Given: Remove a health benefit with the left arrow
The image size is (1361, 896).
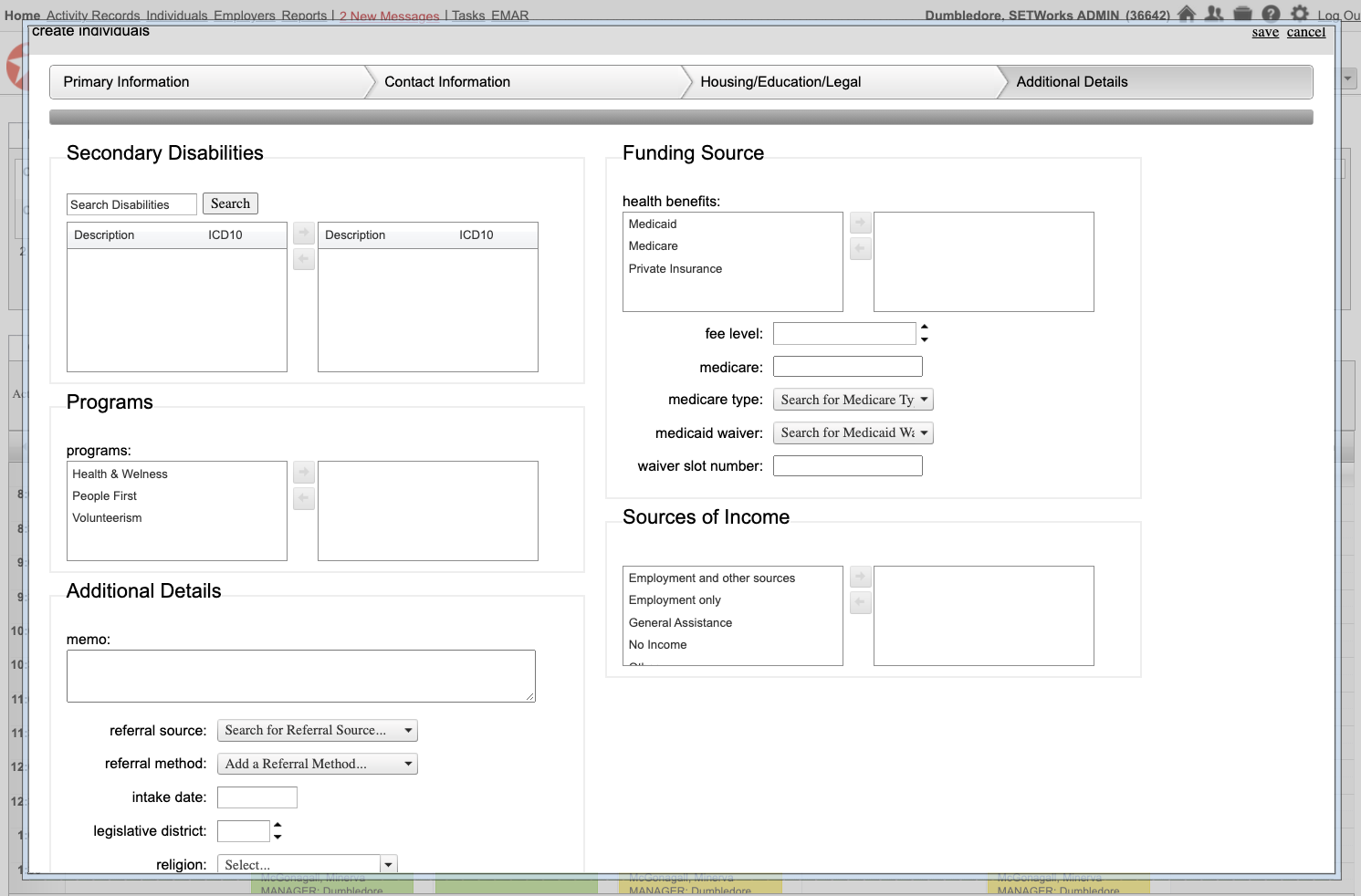Looking at the screenshot, I should tap(860, 248).
